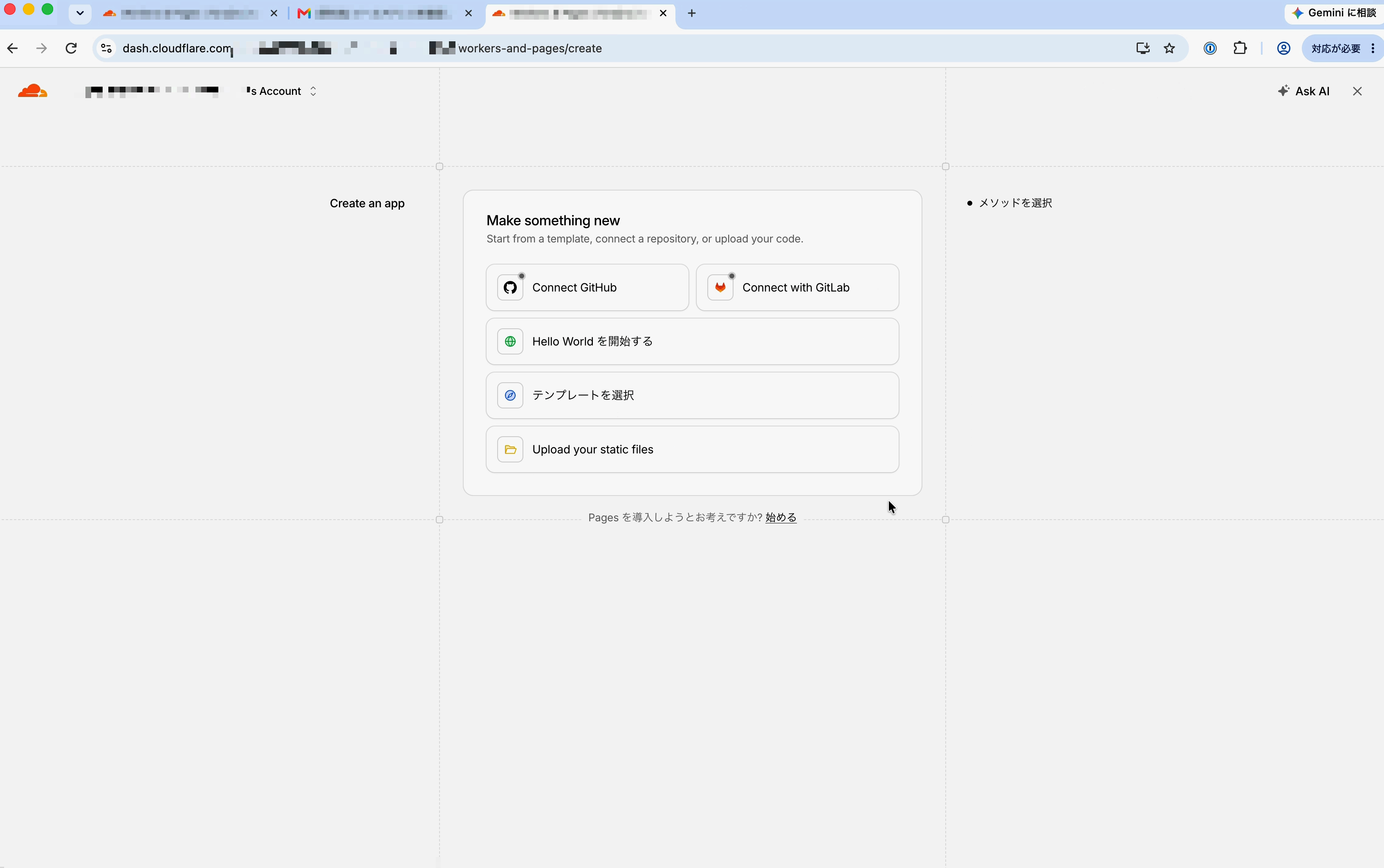Choose Upload your static files
Screen dimensions: 1384x868
(x=692, y=449)
